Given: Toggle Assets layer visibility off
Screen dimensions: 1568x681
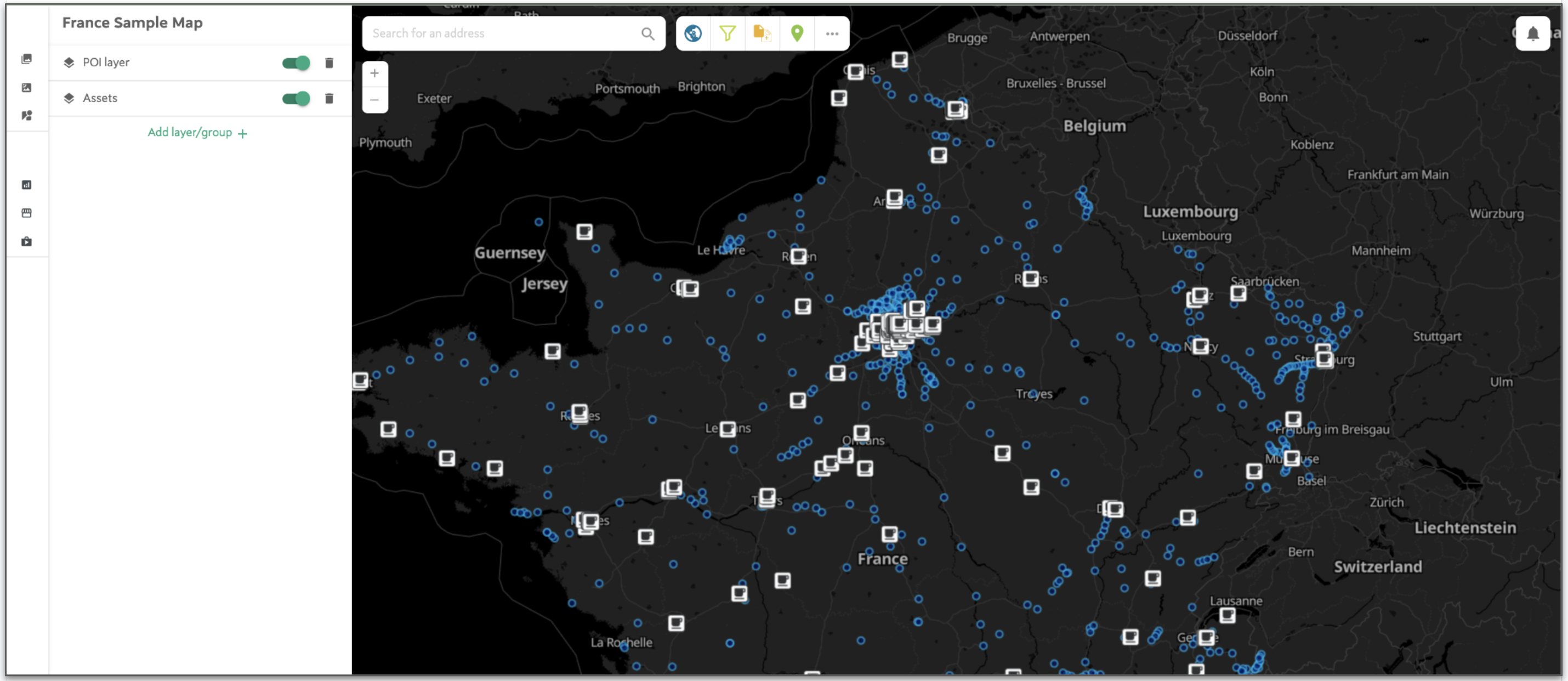Looking at the screenshot, I should coord(297,98).
